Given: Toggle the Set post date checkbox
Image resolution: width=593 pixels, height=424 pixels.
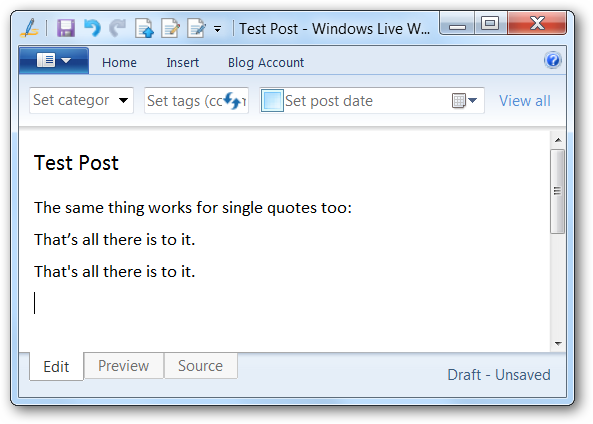Looking at the screenshot, I should tap(272, 101).
